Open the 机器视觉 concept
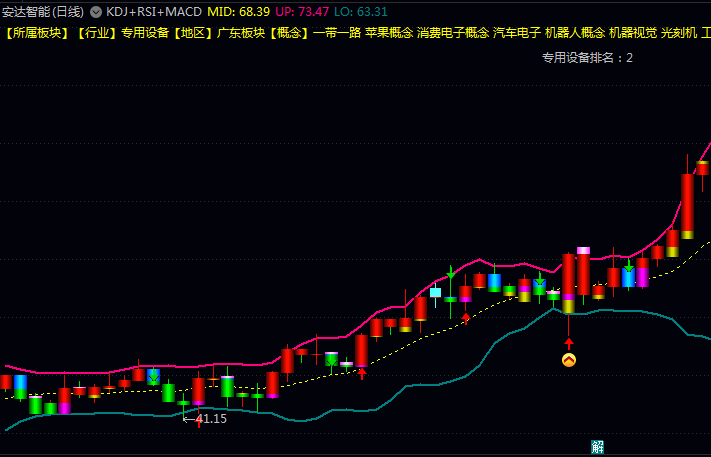 [x=633, y=33]
